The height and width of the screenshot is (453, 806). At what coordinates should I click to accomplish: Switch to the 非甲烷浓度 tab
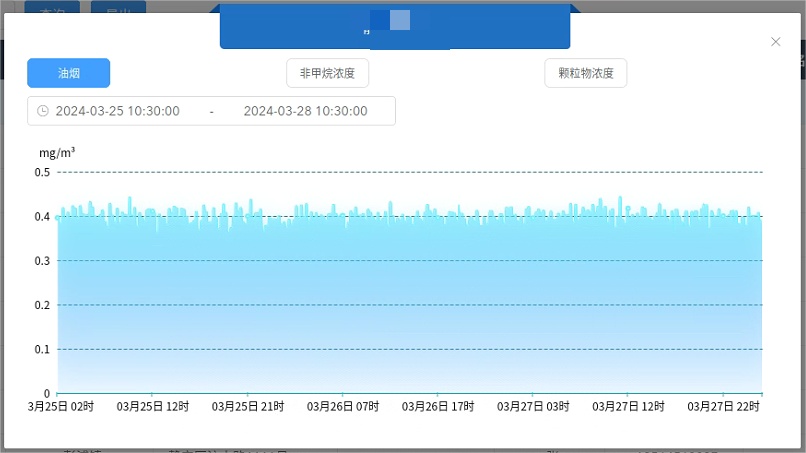(x=327, y=73)
